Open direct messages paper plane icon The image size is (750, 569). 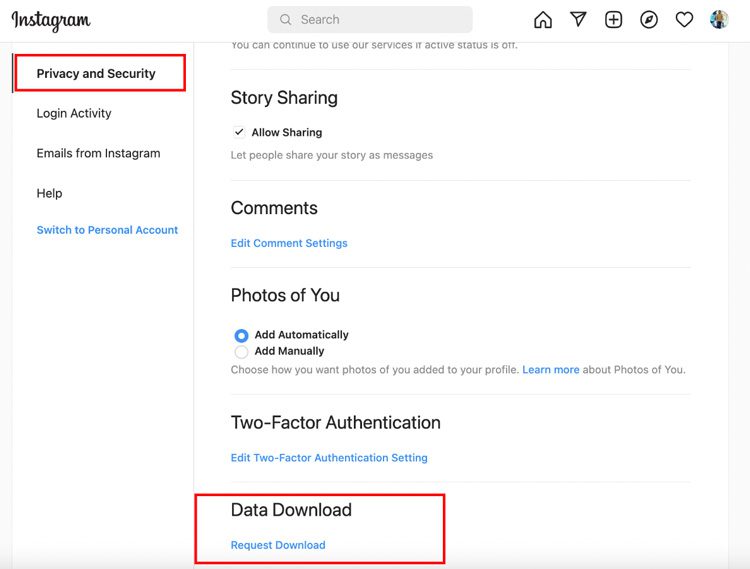(578, 19)
